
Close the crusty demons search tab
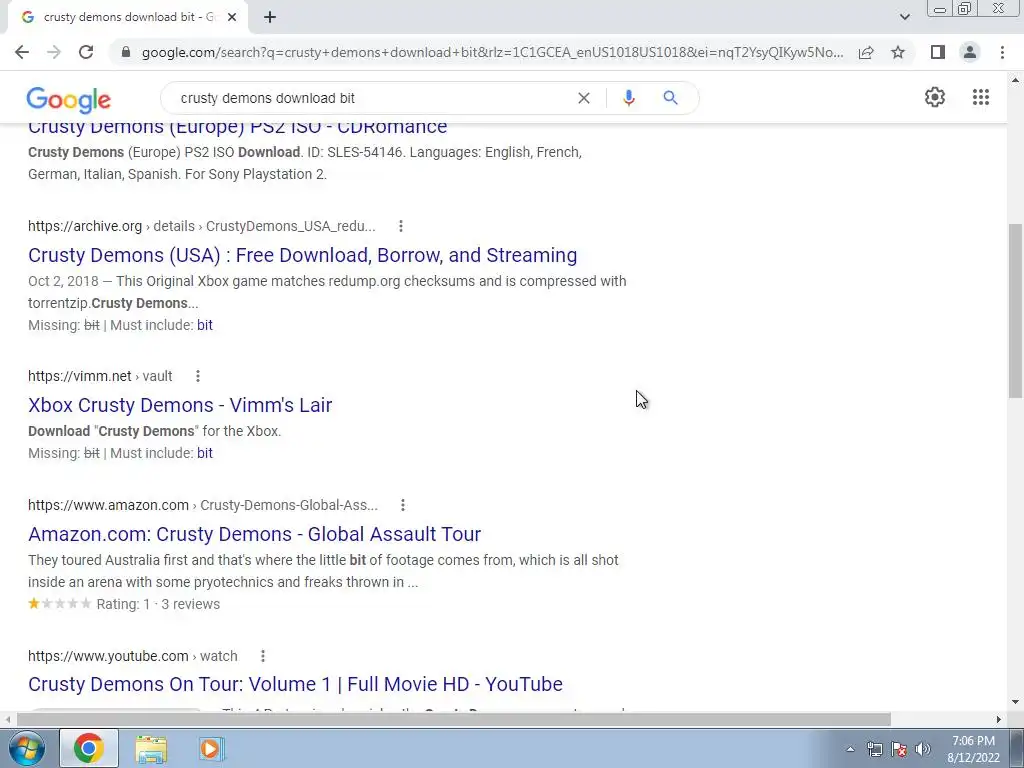[232, 18]
